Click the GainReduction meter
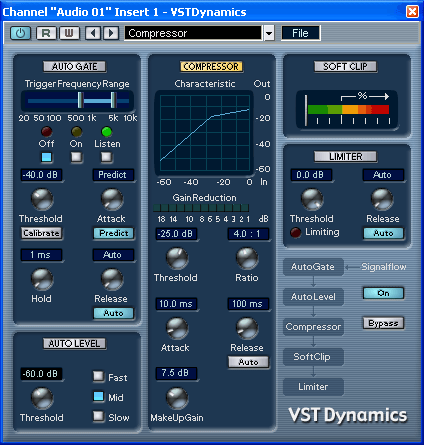The image size is (424, 445). tap(201, 208)
